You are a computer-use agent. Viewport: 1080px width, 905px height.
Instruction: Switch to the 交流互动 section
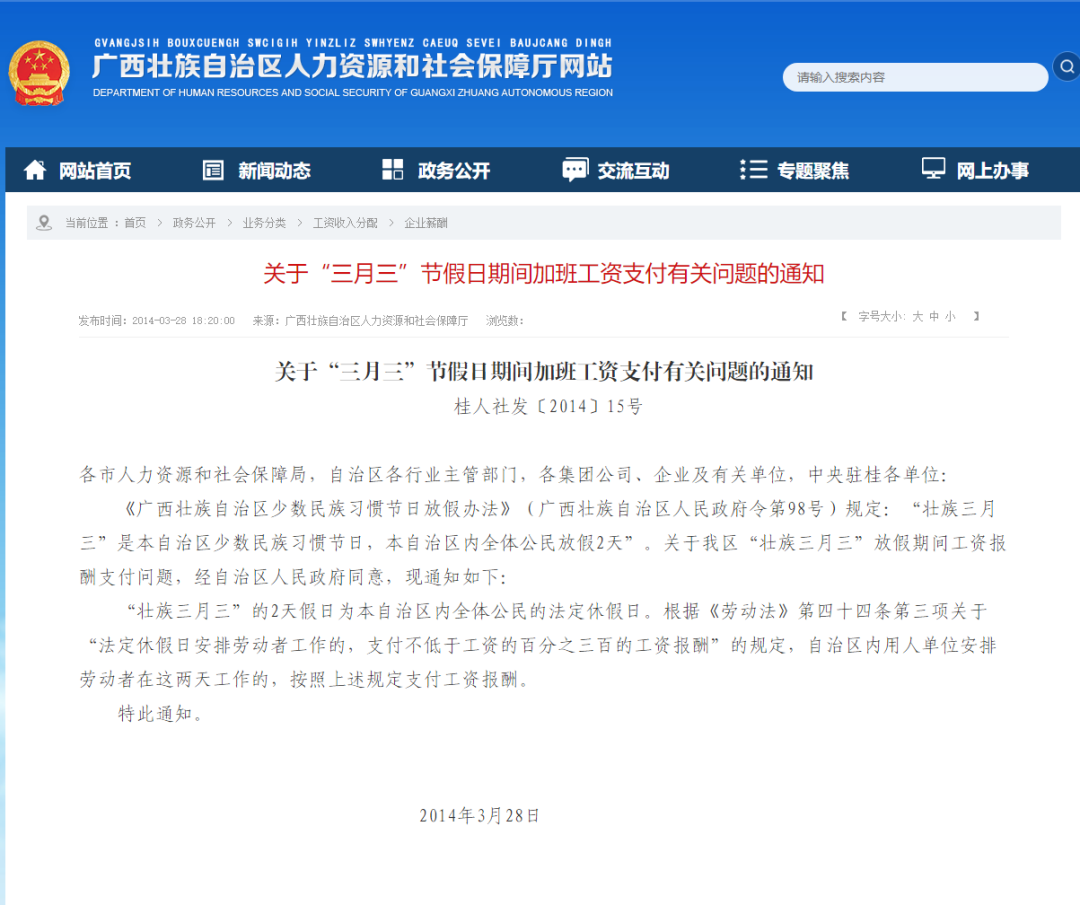click(x=631, y=170)
